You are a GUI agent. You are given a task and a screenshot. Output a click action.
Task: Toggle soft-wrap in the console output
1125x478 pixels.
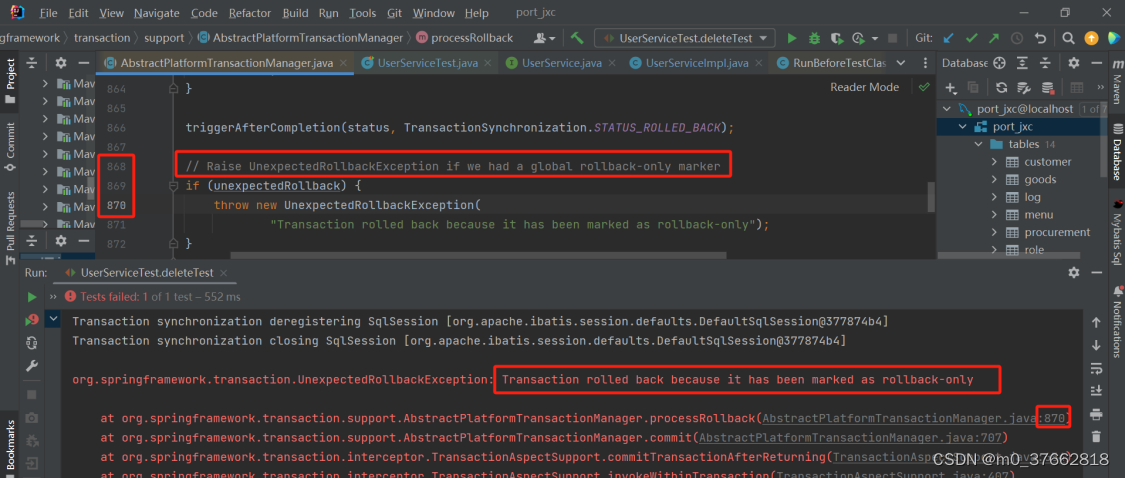1096,367
